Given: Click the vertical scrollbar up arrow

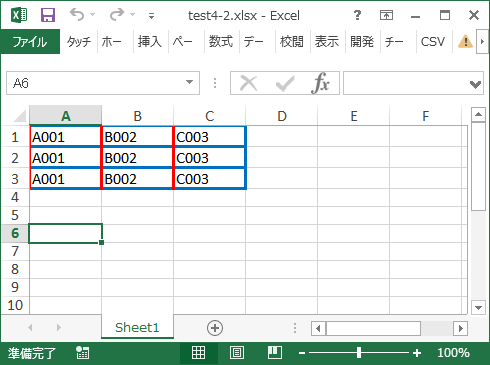Looking at the screenshot, I should (478, 115).
